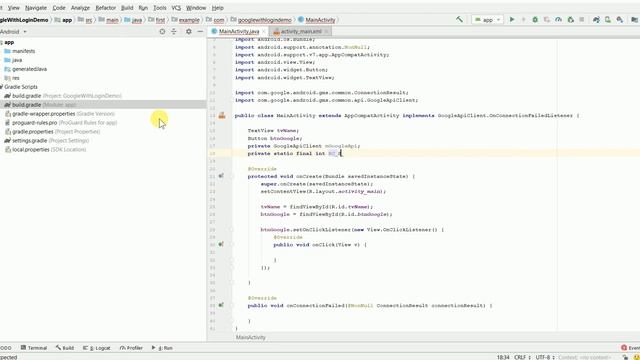The image size is (640, 360).
Task: Select the java folder in tree
Action: coord(13,60)
